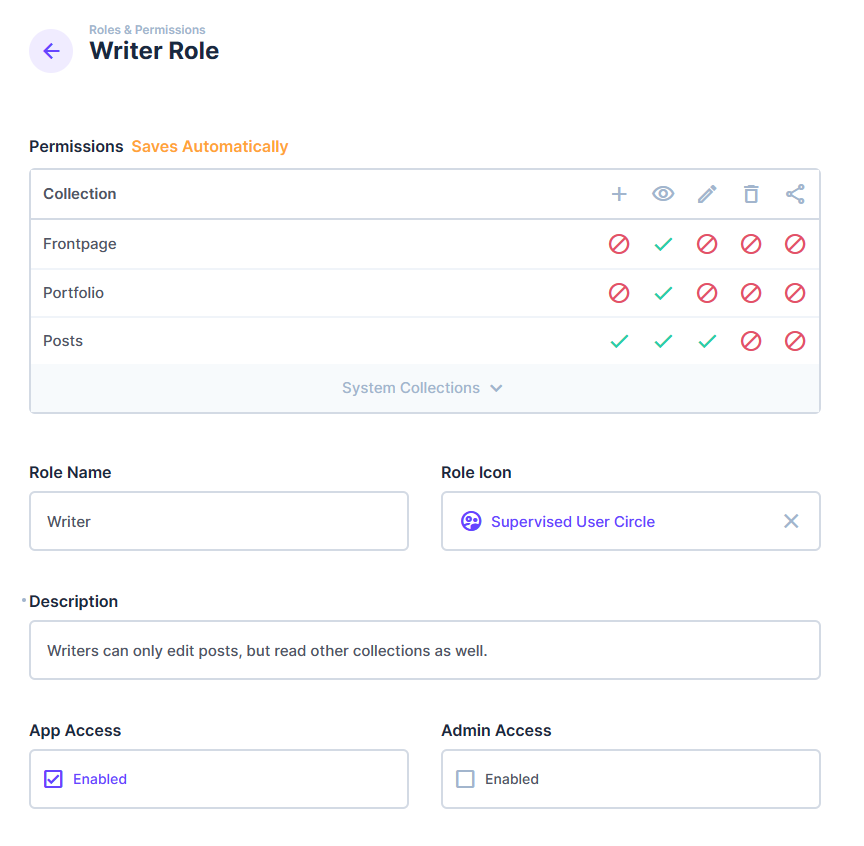The height and width of the screenshot is (846, 864).
Task: Click the Description text field
Action: click(425, 650)
